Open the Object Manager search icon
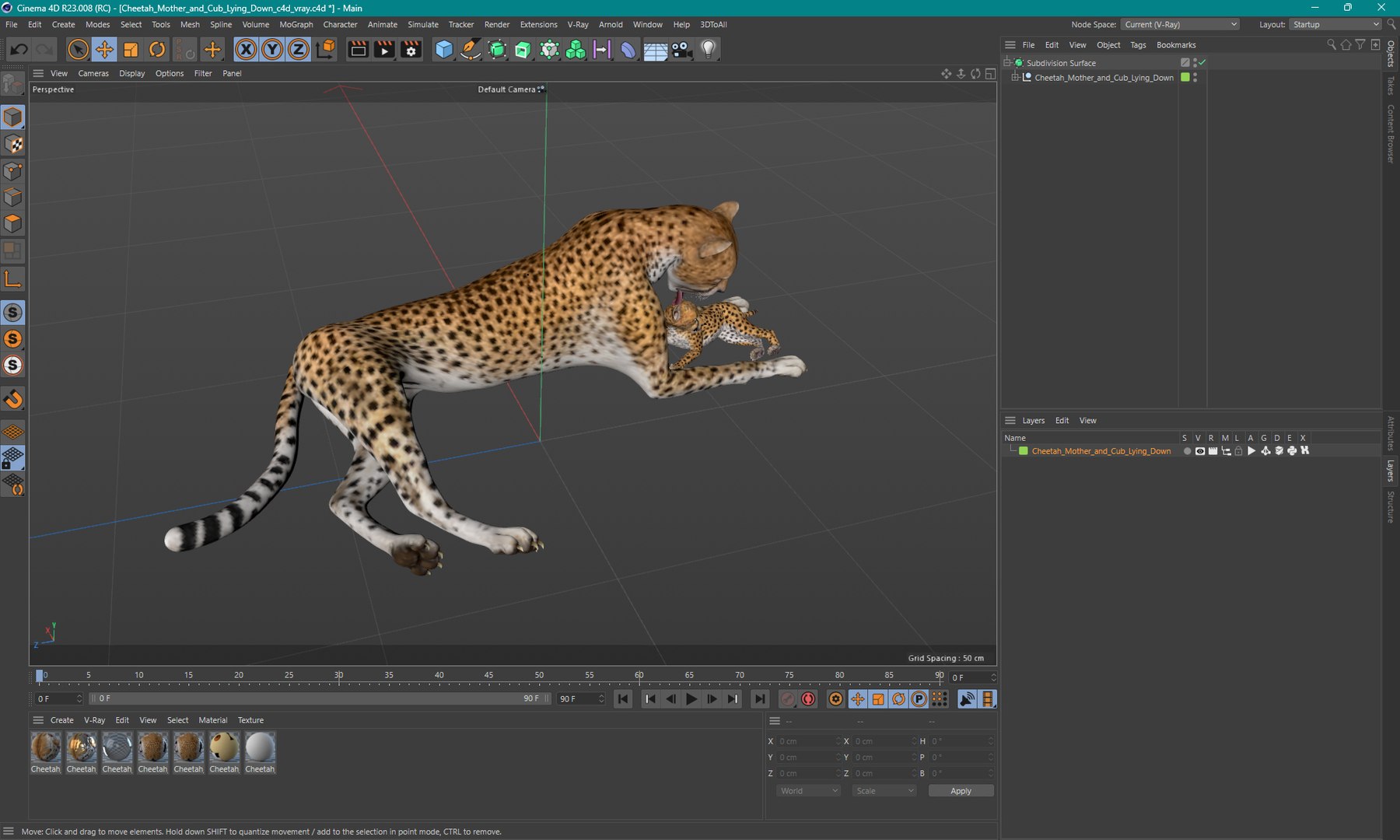This screenshot has width=1400, height=840. [1332, 45]
